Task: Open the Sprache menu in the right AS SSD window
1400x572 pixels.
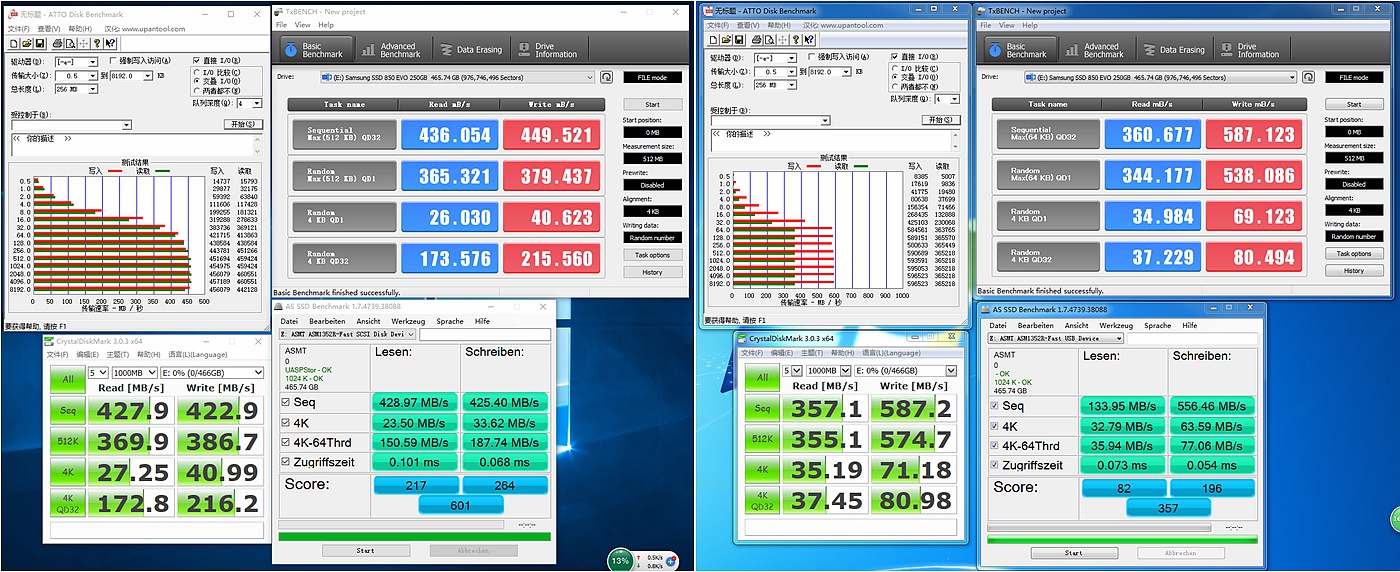Action: click(x=1157, y=325)
